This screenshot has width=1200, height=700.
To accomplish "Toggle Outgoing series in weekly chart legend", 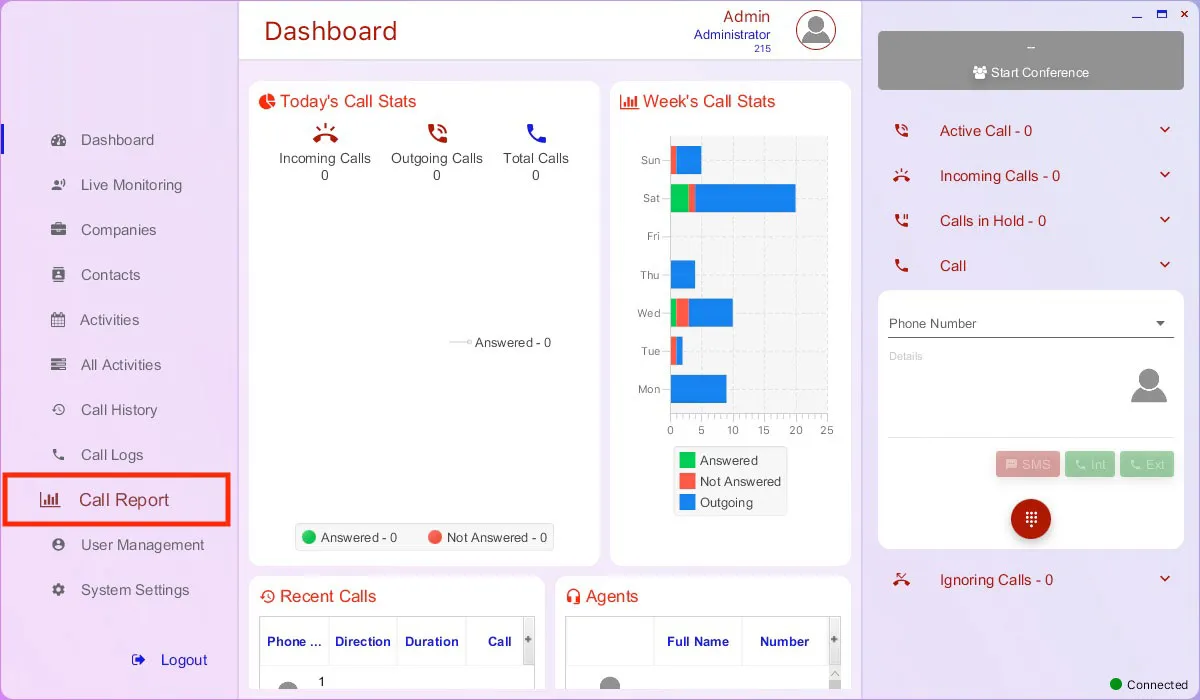I will 716,503.
